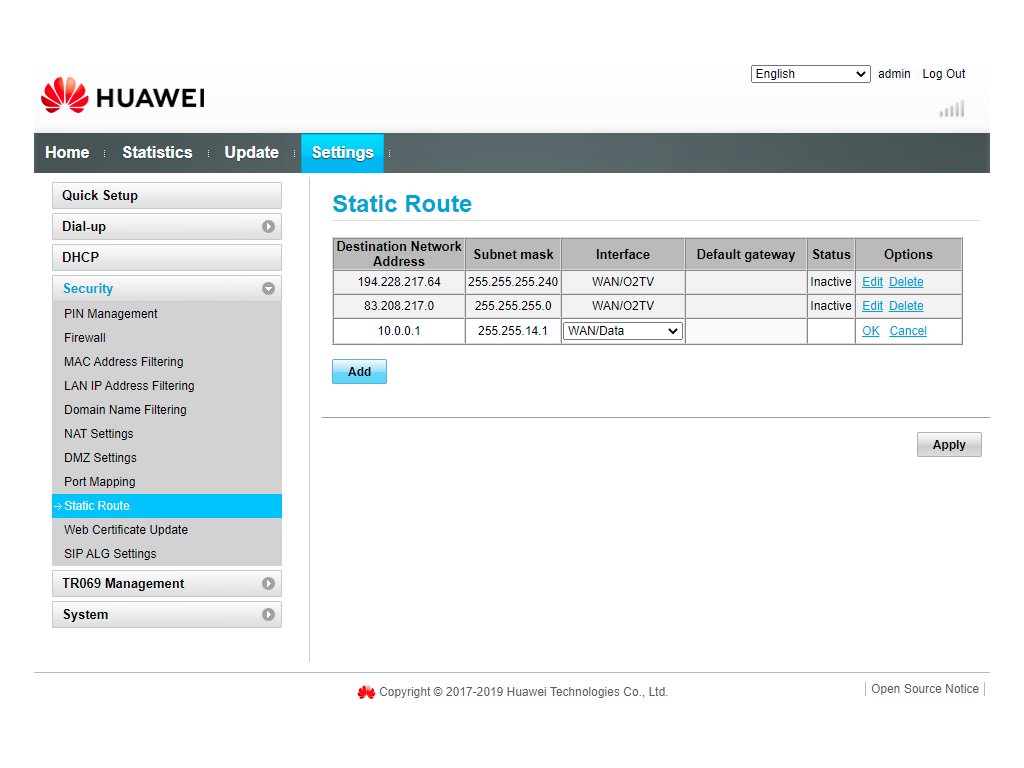Expand the TR069 Management arrow

(268, 584)
